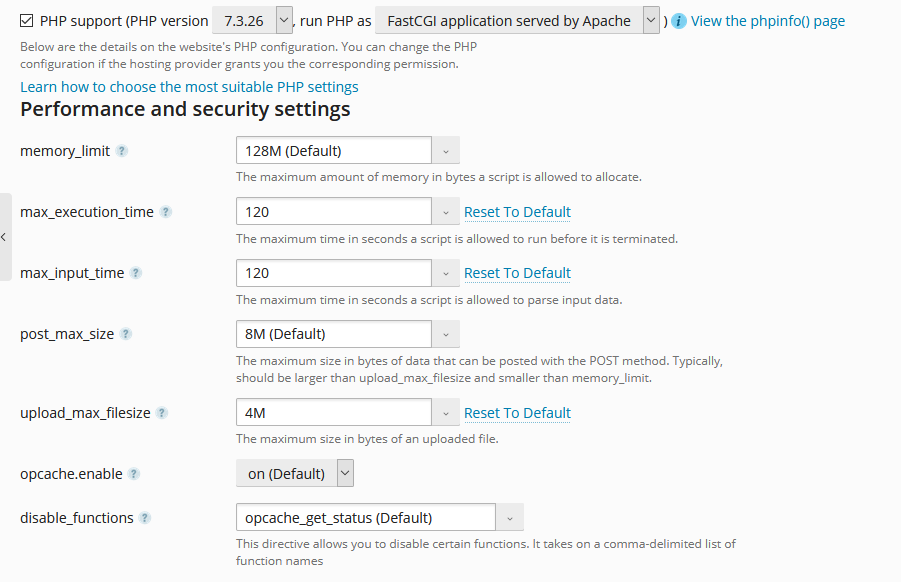
Task: Click help icon next to max_input_time
Action: coord(136,273)
